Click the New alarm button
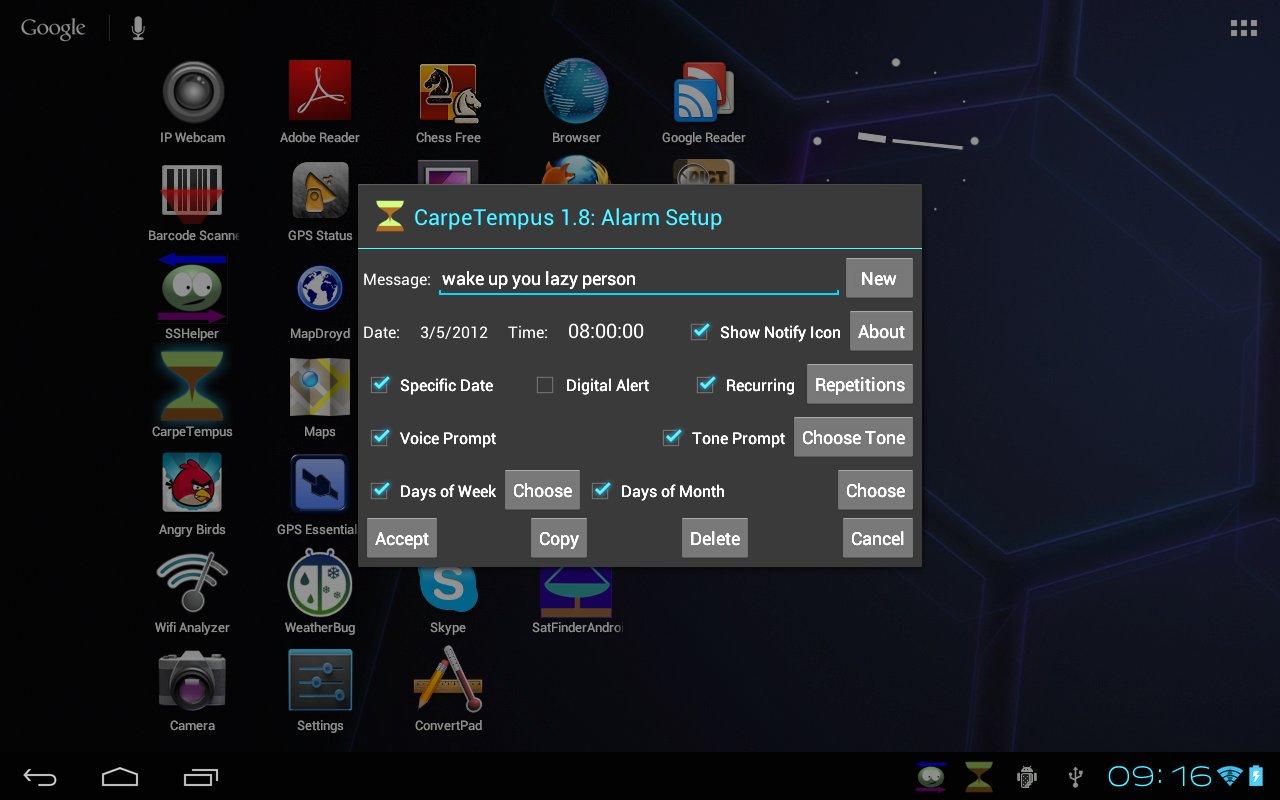Image resolution: width=1280 pixels, height=800 pixels. click(x=879, y=279)
